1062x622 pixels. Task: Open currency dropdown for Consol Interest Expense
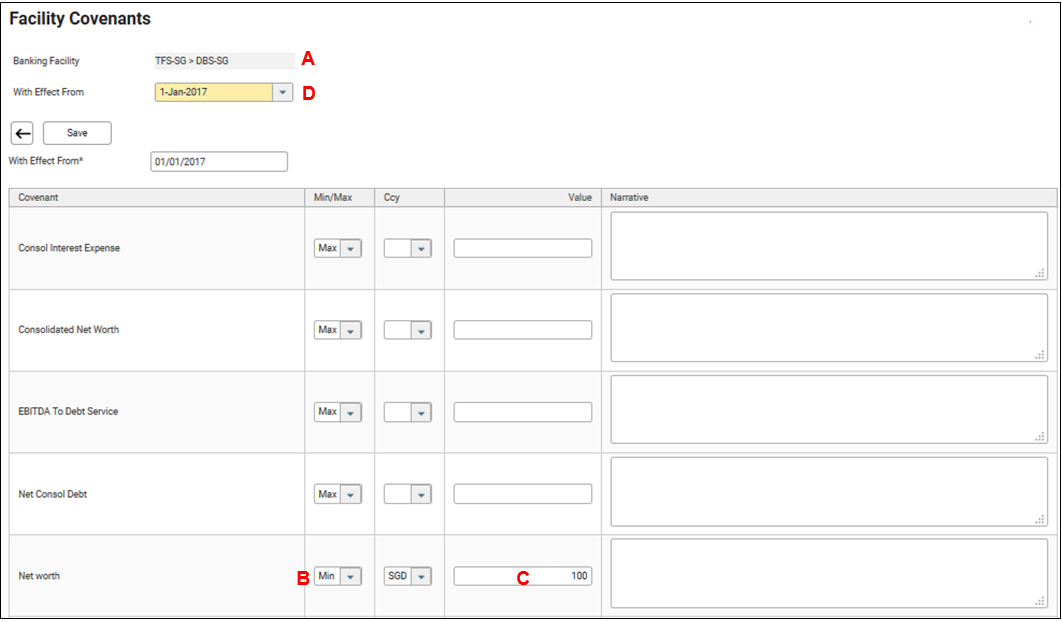point(408,248)
